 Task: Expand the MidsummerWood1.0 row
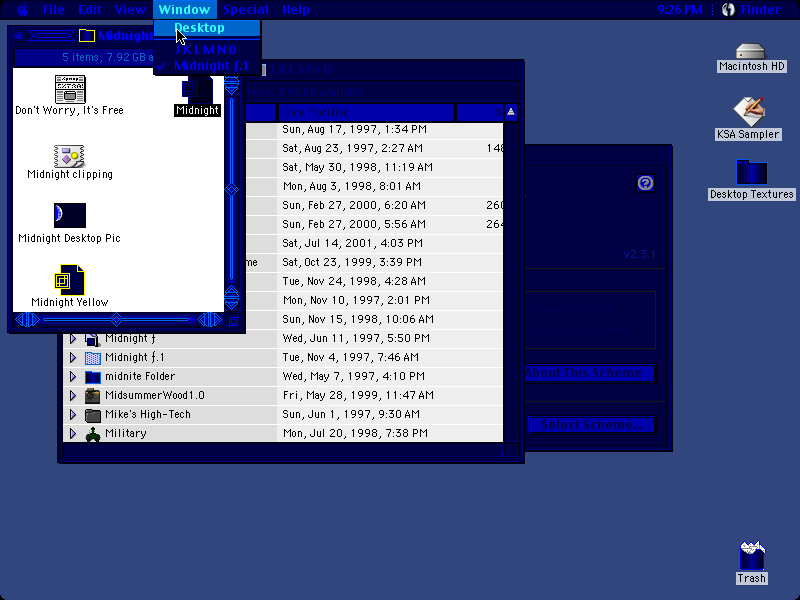click(x=73, y=395)
